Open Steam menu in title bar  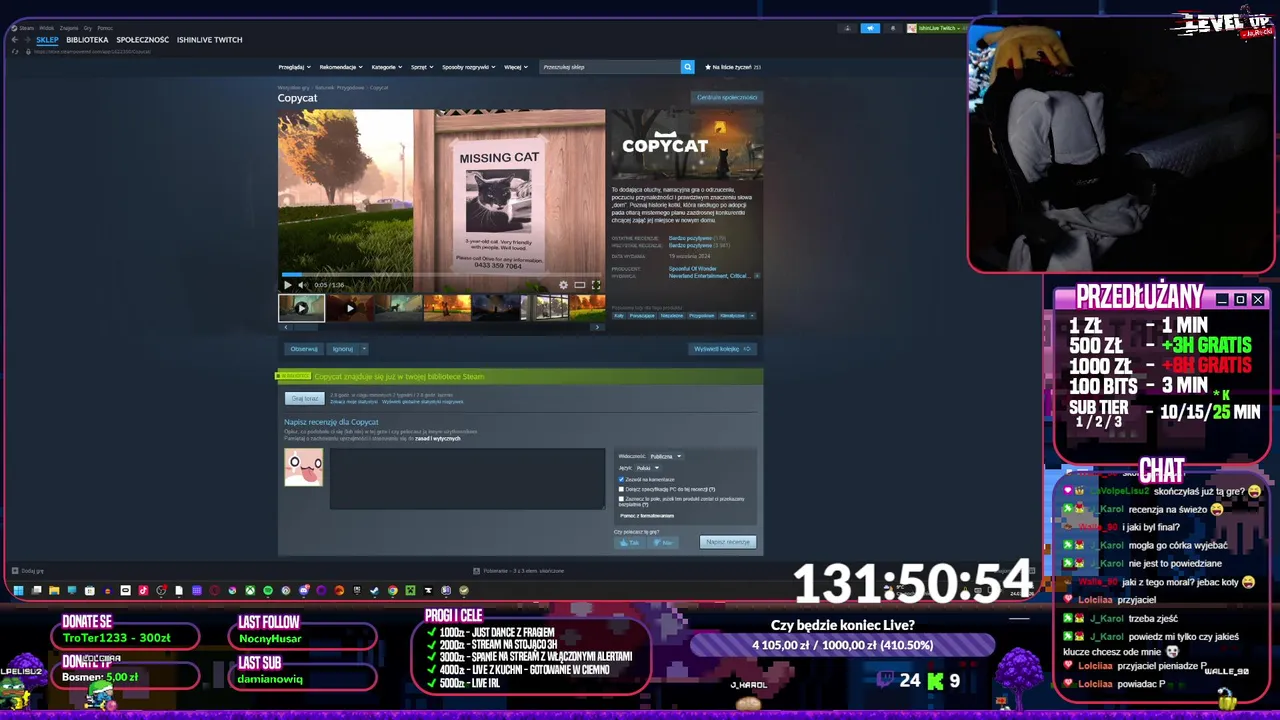24,28
